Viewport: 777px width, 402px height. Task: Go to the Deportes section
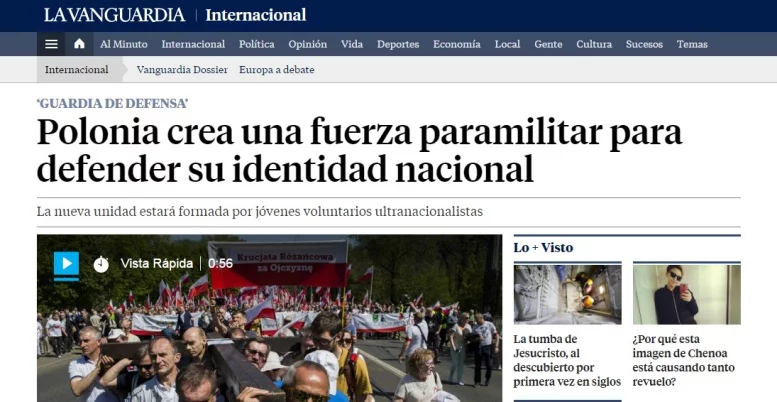coord(398,44)
